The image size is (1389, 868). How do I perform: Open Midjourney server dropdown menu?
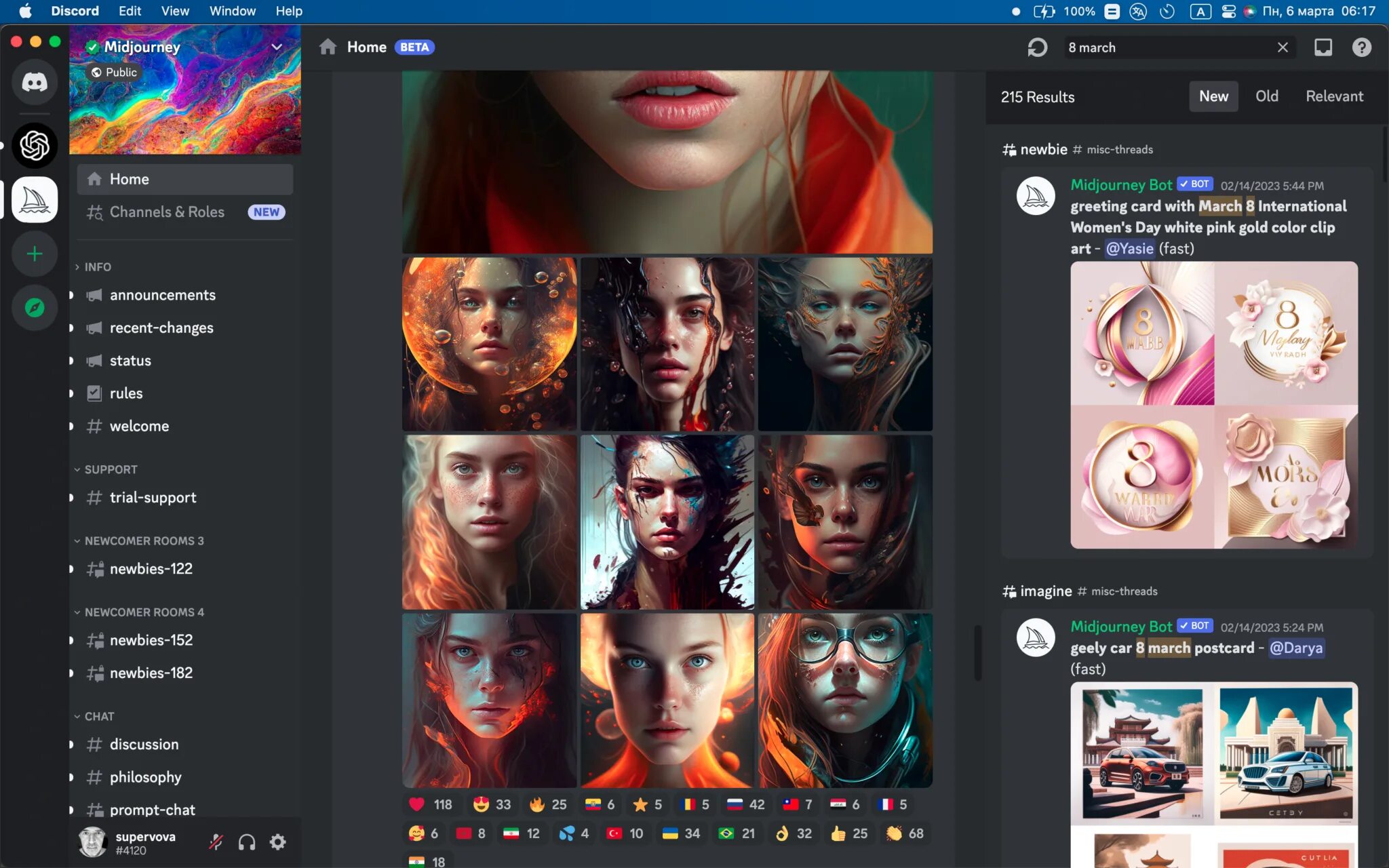point(276,47)
